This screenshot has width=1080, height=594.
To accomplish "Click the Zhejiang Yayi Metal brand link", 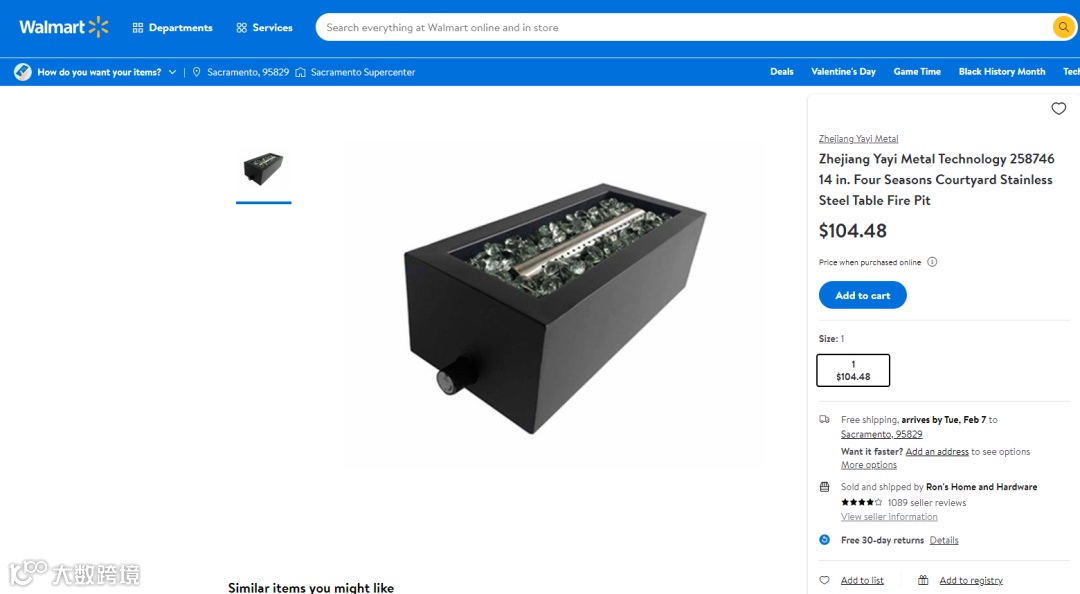I will pyautogui.click(x=858, y=139).
